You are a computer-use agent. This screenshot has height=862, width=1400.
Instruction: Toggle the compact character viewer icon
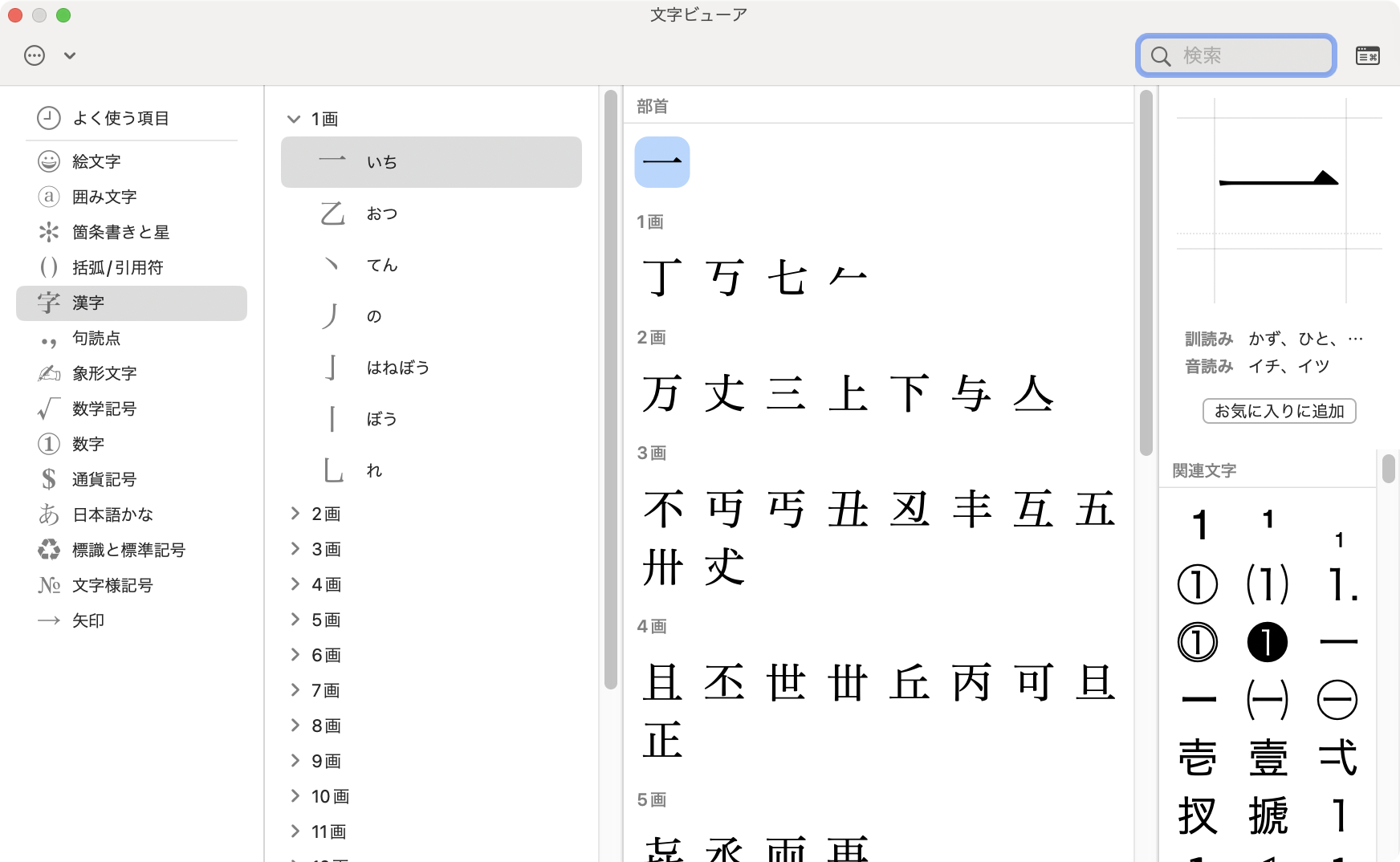[x=1367, y=55]
